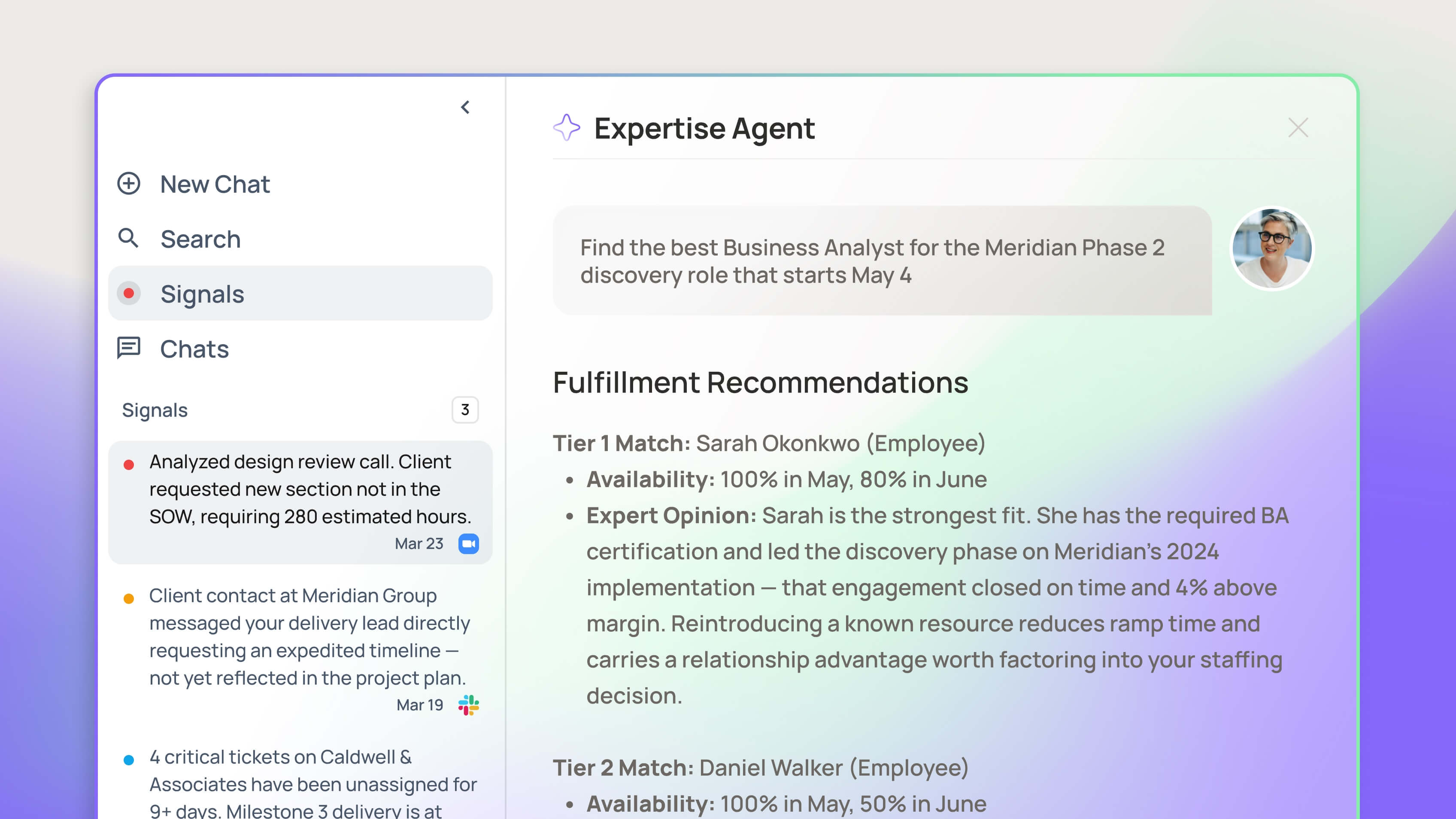Collapse the sidebar with the chevron arrow

point(465,107)
